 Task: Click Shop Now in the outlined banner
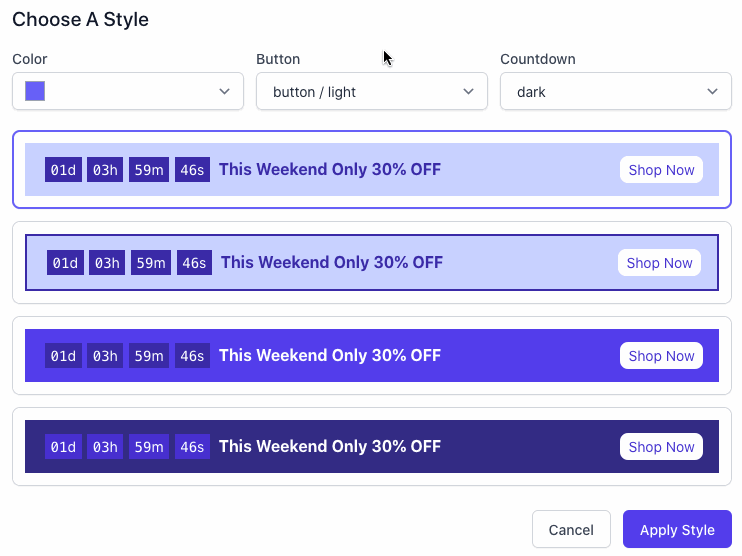[x=659, y=263]
